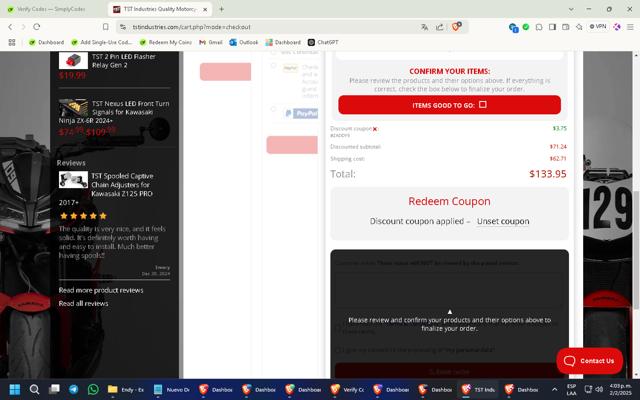
Task: Click the $133.95 total amount
Action: 548,174
